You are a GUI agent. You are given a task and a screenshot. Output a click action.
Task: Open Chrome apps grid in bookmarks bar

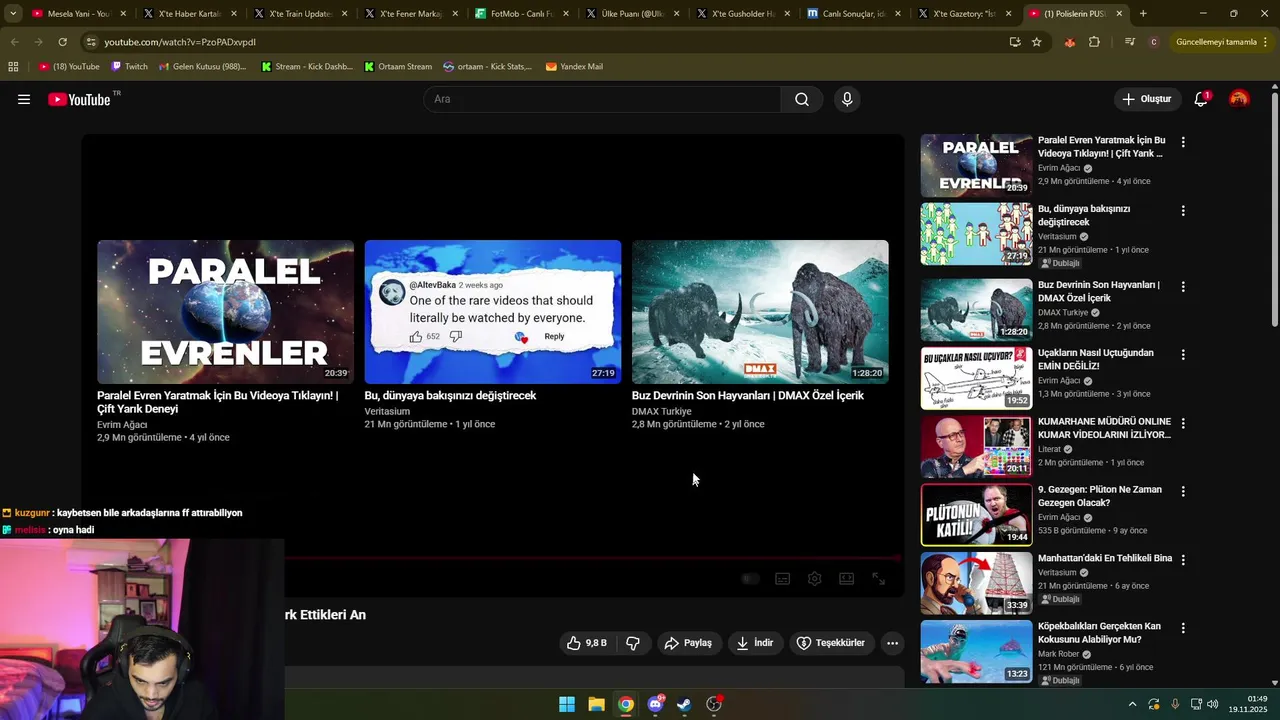pyautogui.click(x=13, y=67)
